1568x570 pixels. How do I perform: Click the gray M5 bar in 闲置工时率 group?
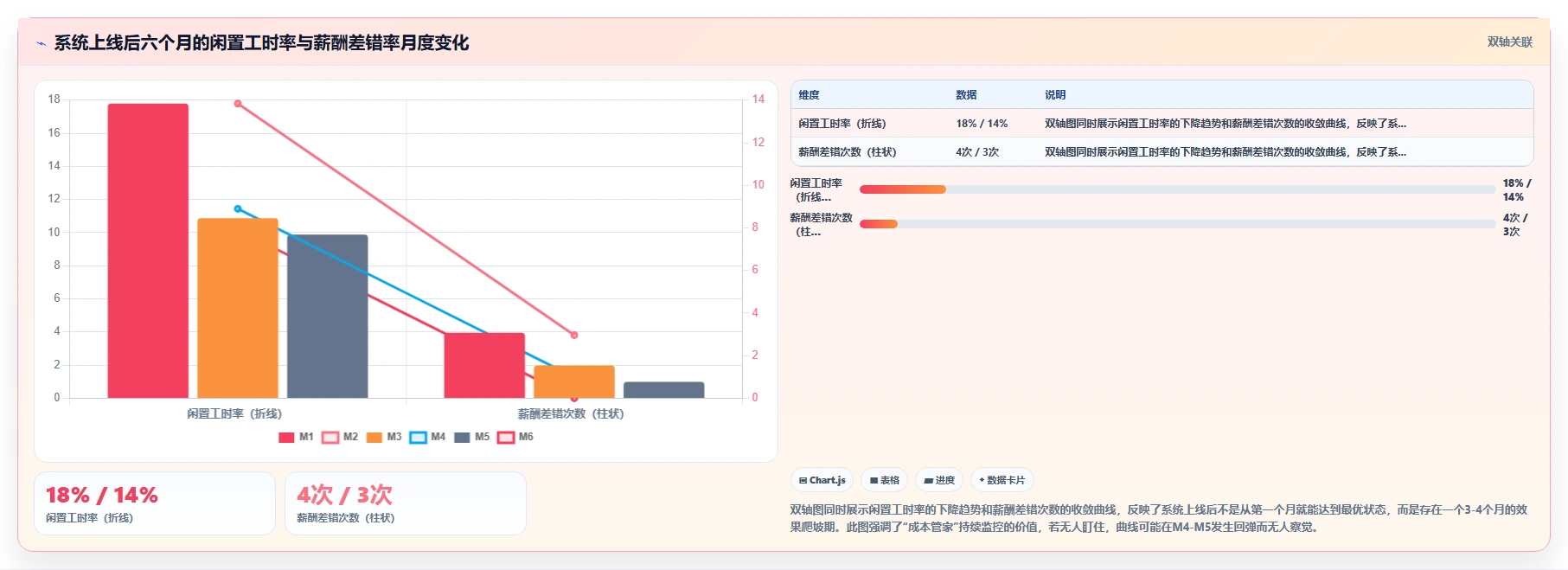pos(328,317)
